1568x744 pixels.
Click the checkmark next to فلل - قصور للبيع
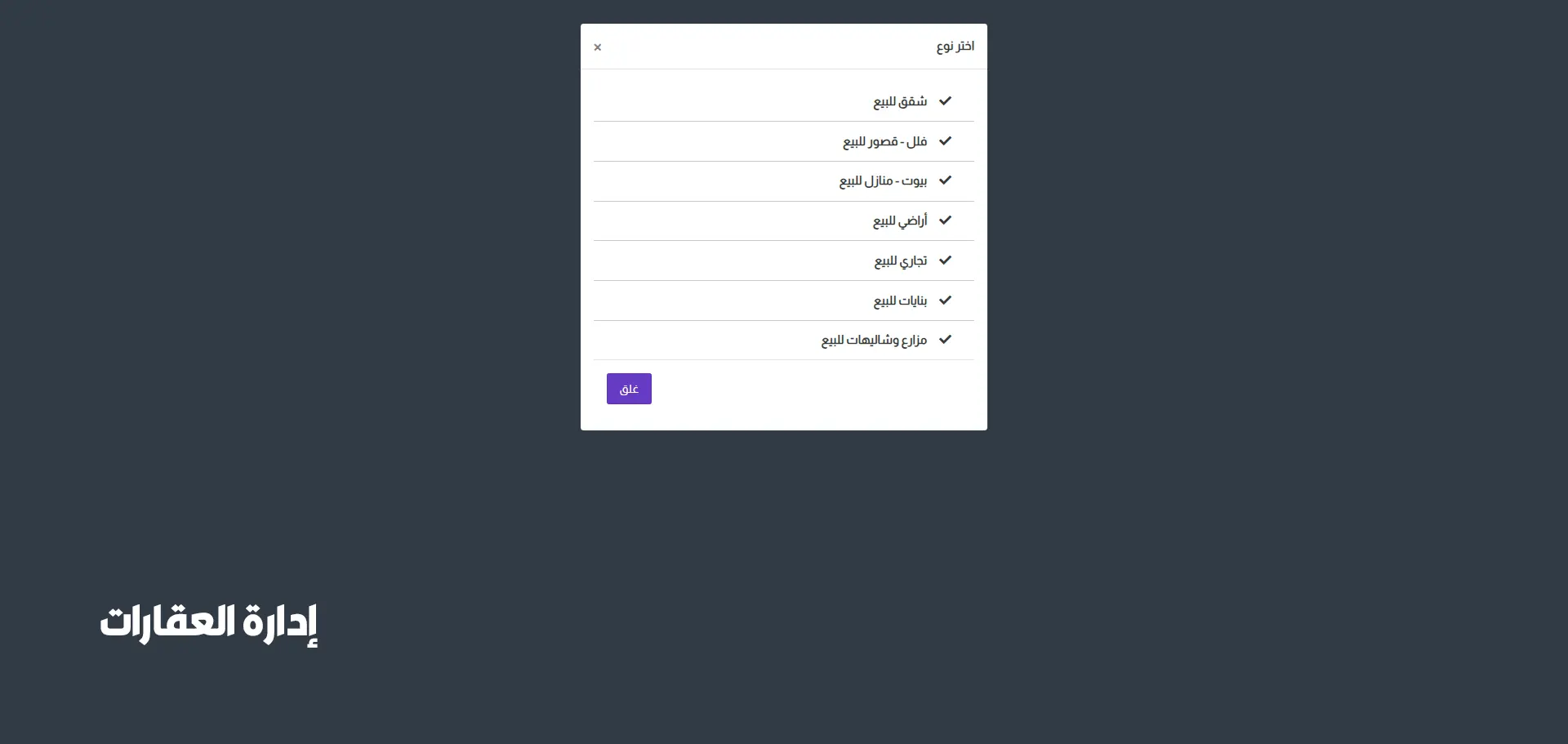[945, 141]
